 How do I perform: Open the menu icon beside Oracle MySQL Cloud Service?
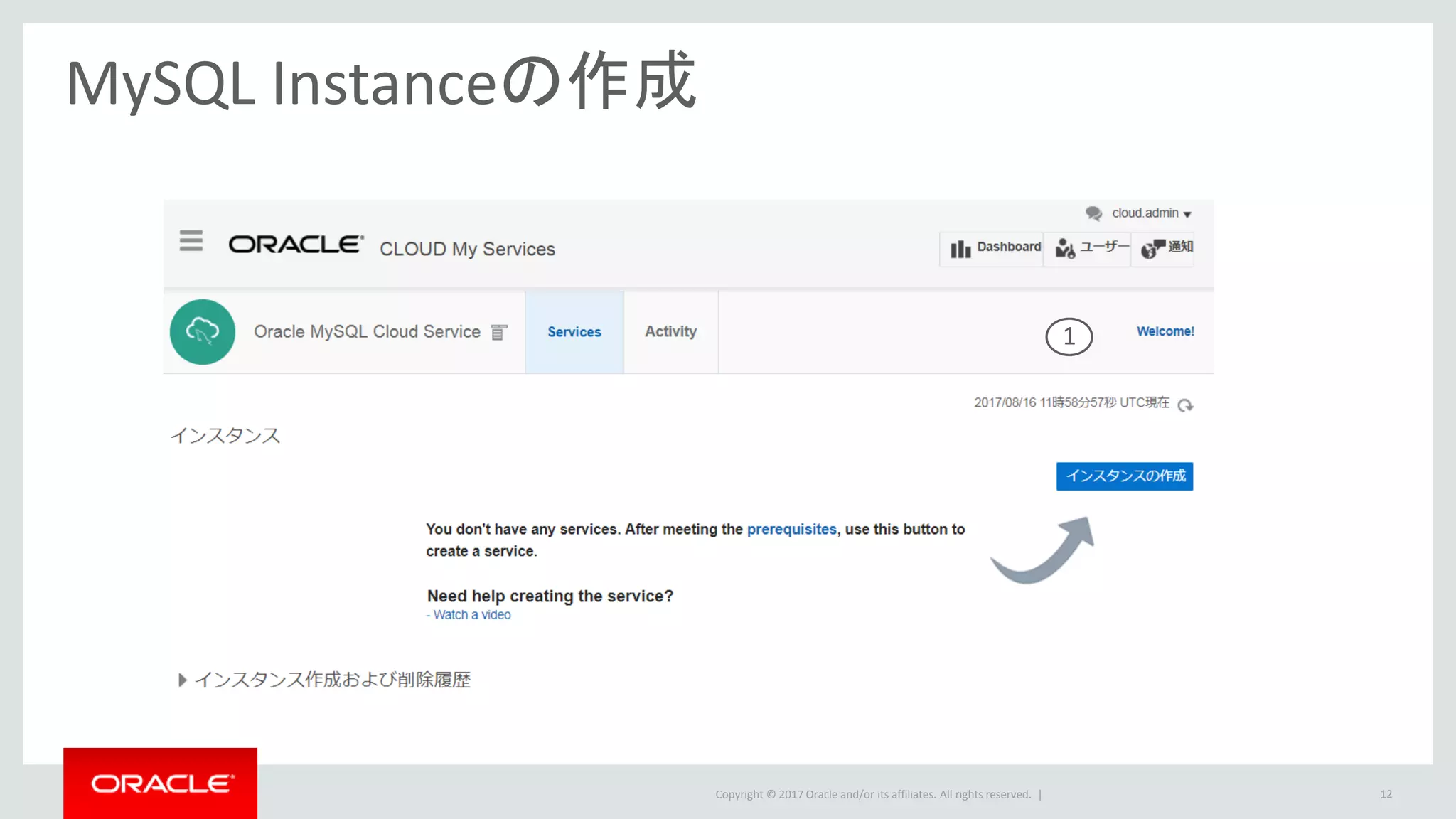tap(499, 332)
